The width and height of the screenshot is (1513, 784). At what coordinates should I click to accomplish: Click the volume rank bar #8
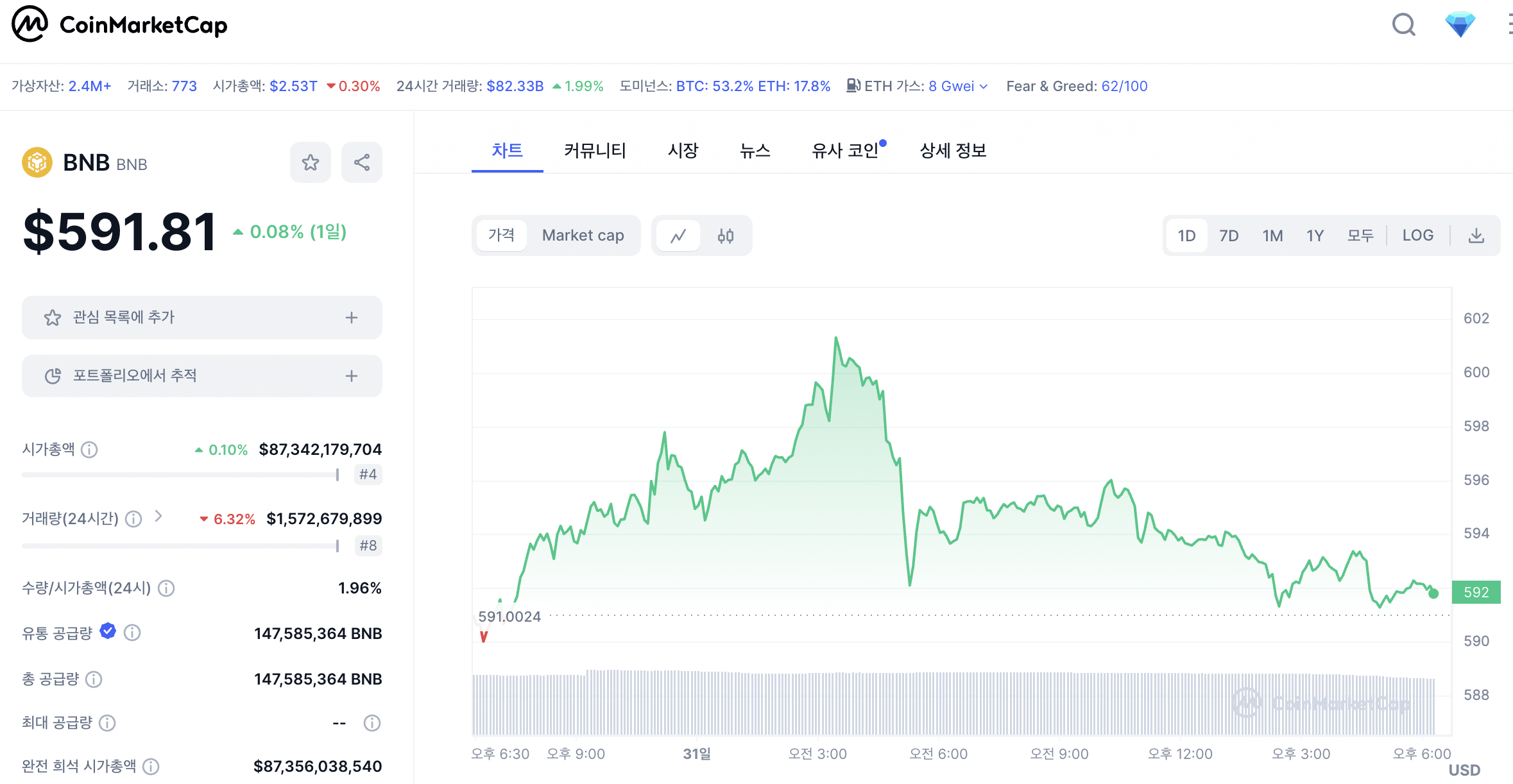(x=180, y=546)
